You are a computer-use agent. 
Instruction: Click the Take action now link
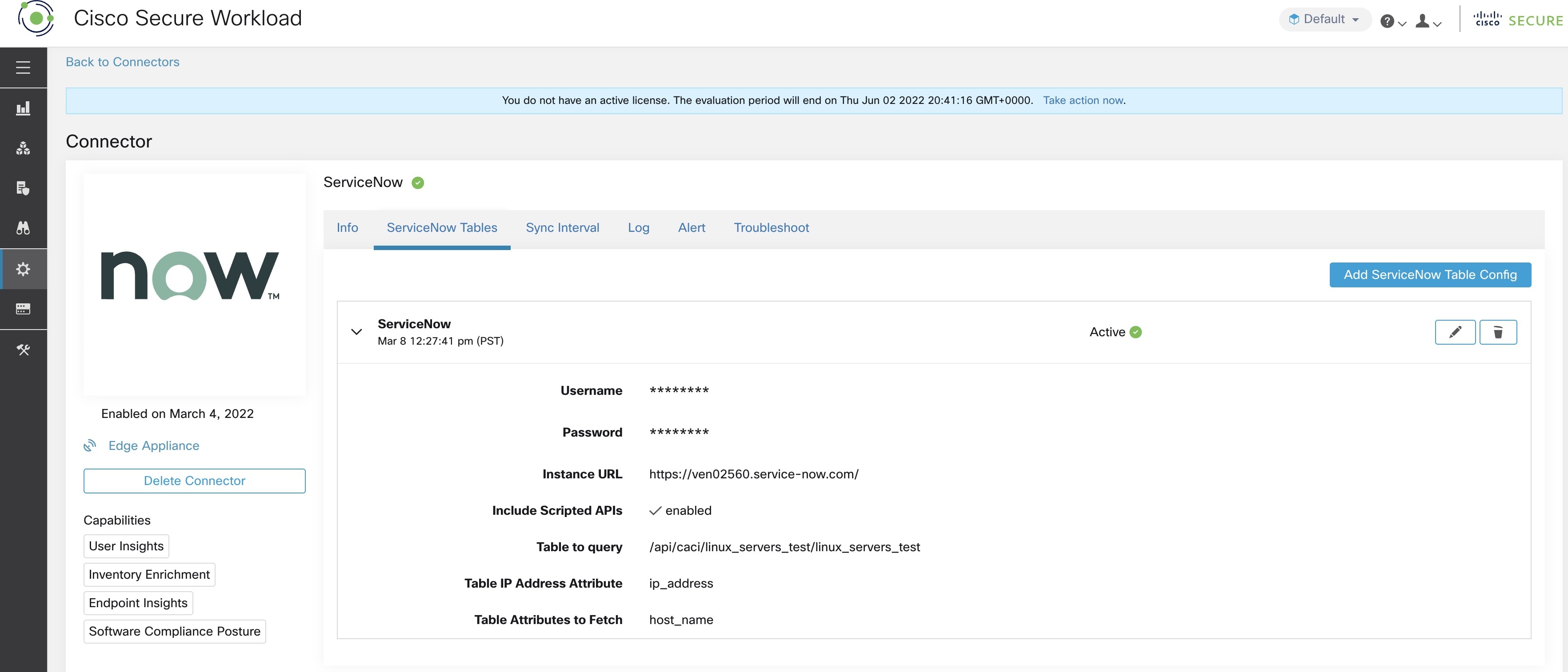(x=1083, y=100)
